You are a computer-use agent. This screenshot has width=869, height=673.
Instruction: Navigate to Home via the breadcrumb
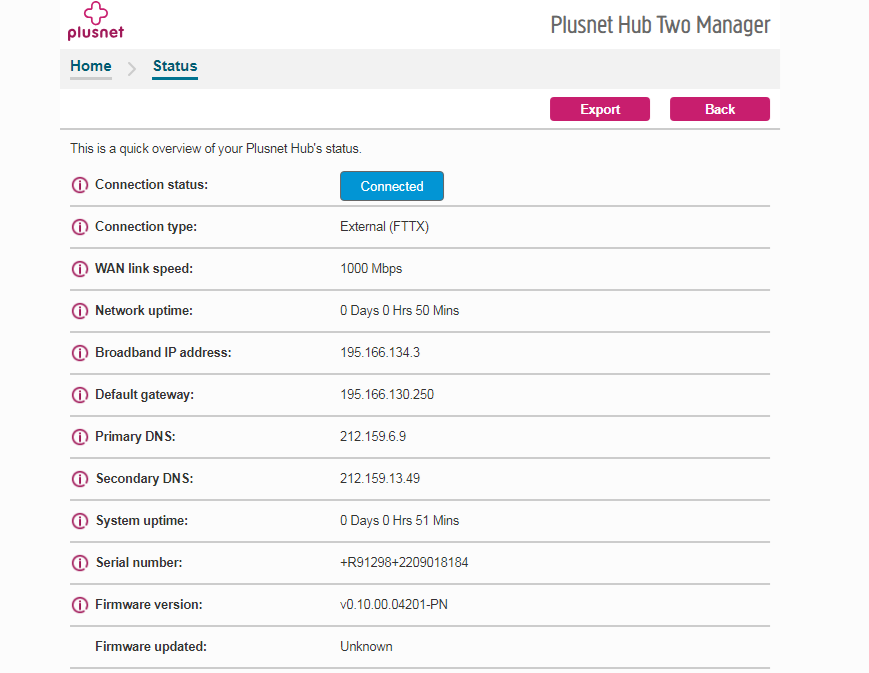[90, 66]
